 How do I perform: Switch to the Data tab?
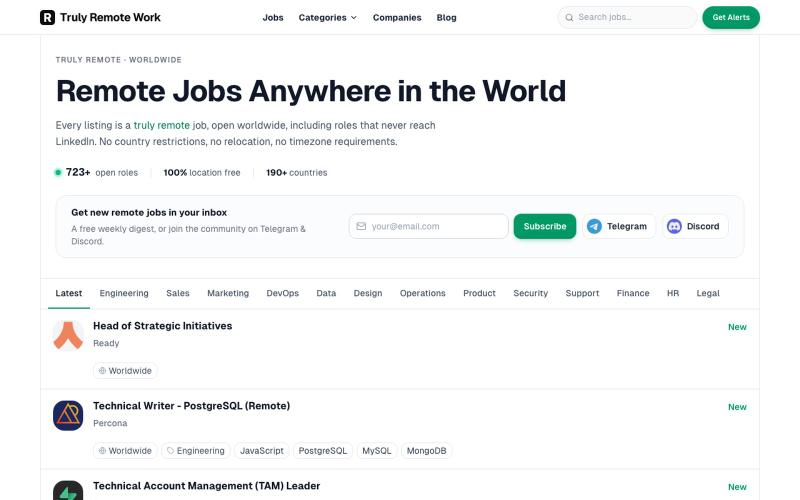tap(326, 293)
